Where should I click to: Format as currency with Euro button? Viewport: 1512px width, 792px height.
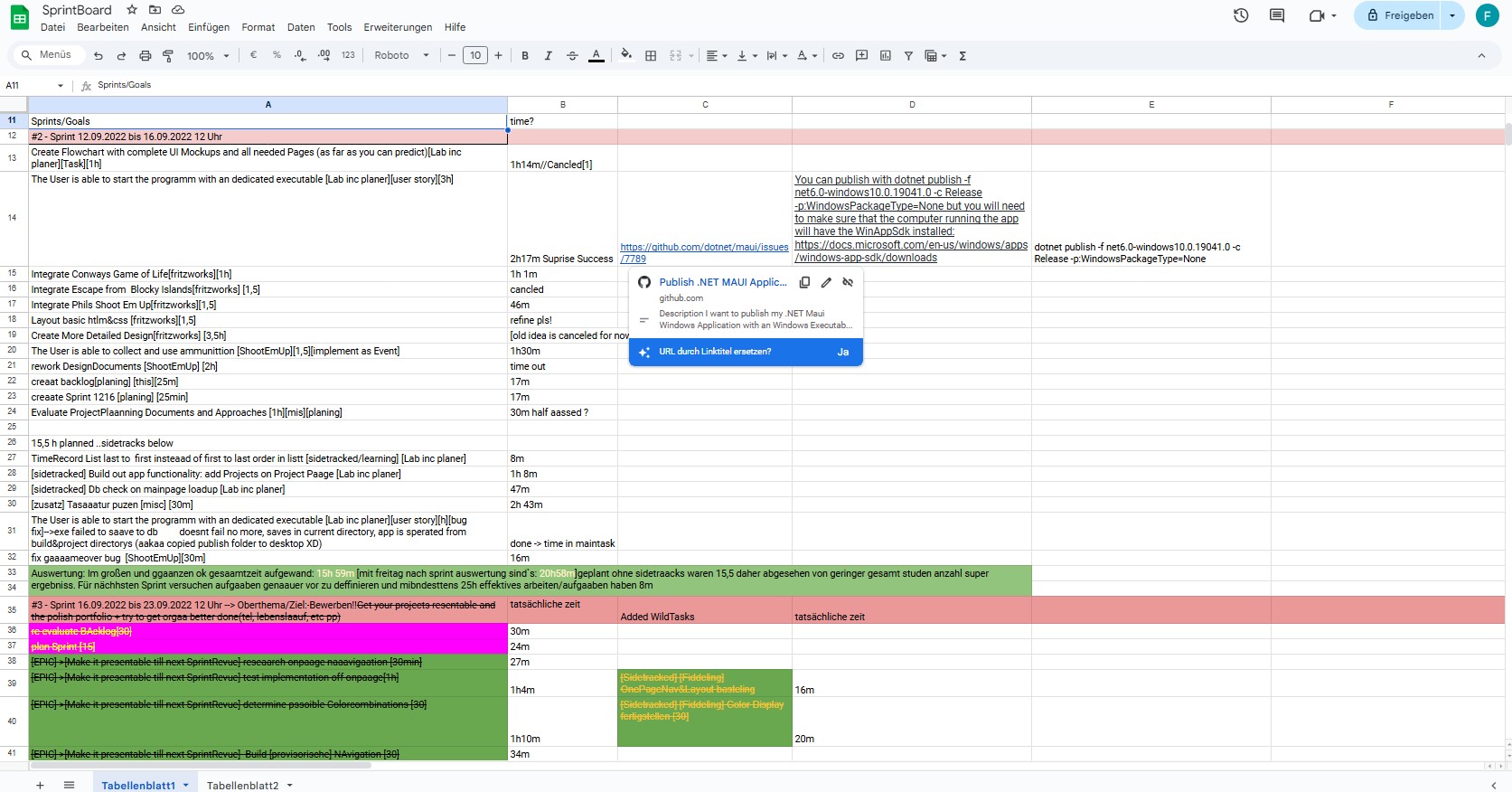[253, 55]
